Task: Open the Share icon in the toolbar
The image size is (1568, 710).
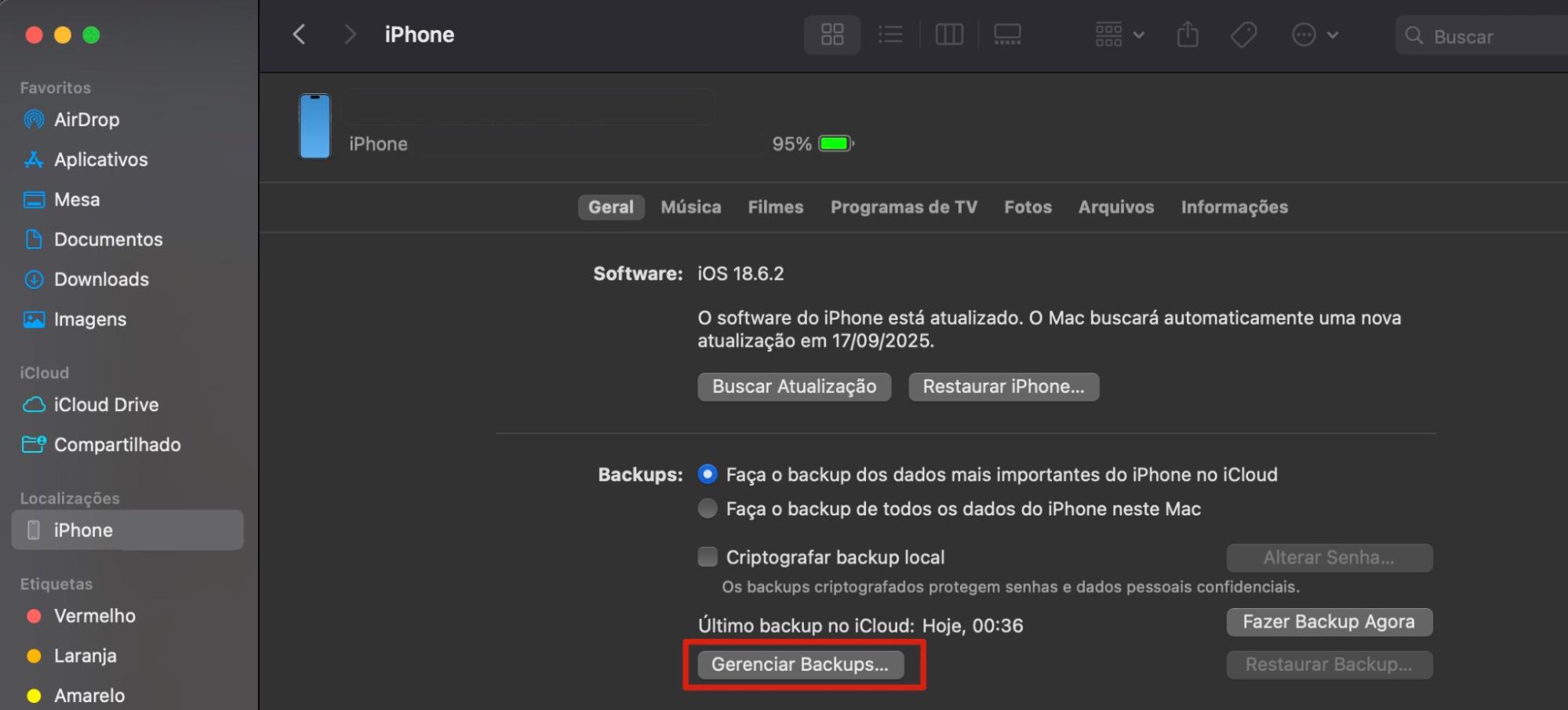Action: (1187, 35)
